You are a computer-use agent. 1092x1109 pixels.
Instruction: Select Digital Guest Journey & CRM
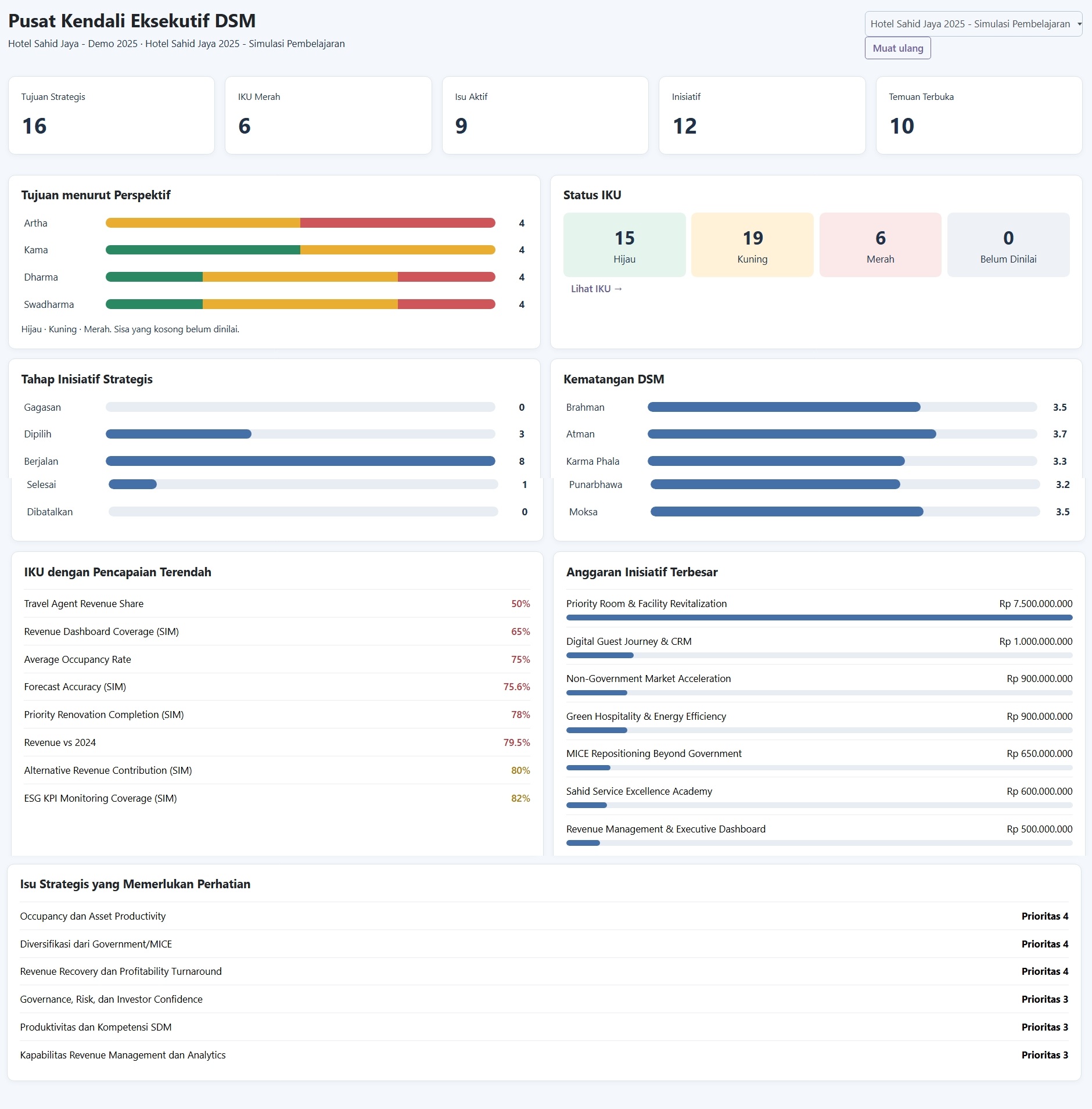(x=820, y=646)
